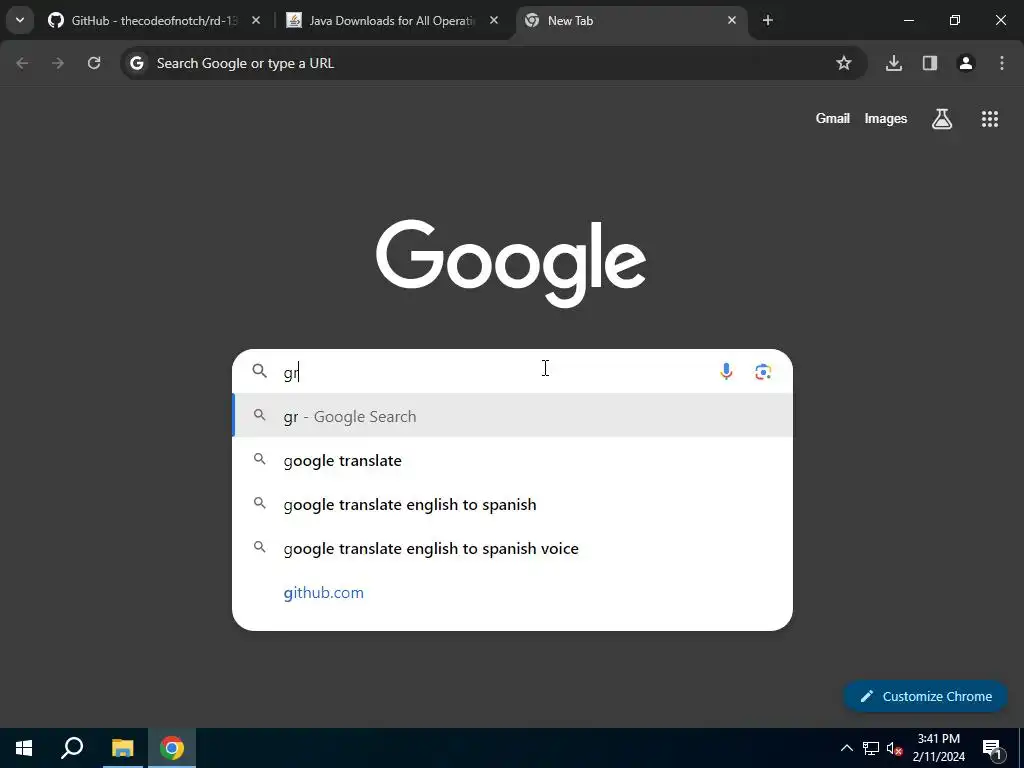This screenshot has height=768, width=1024.
Task: Click the Chrome taskbar icon
Action: coord(172,748)
